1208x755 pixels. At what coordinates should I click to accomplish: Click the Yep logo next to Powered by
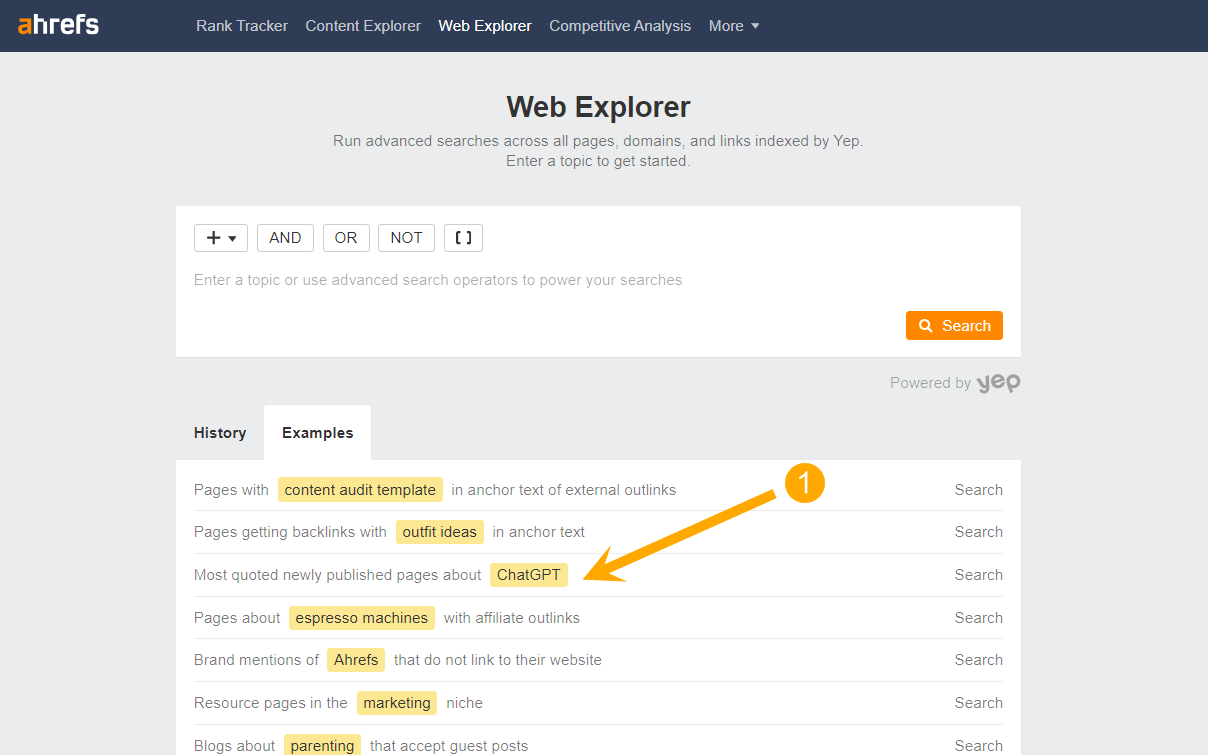point(999,383)
